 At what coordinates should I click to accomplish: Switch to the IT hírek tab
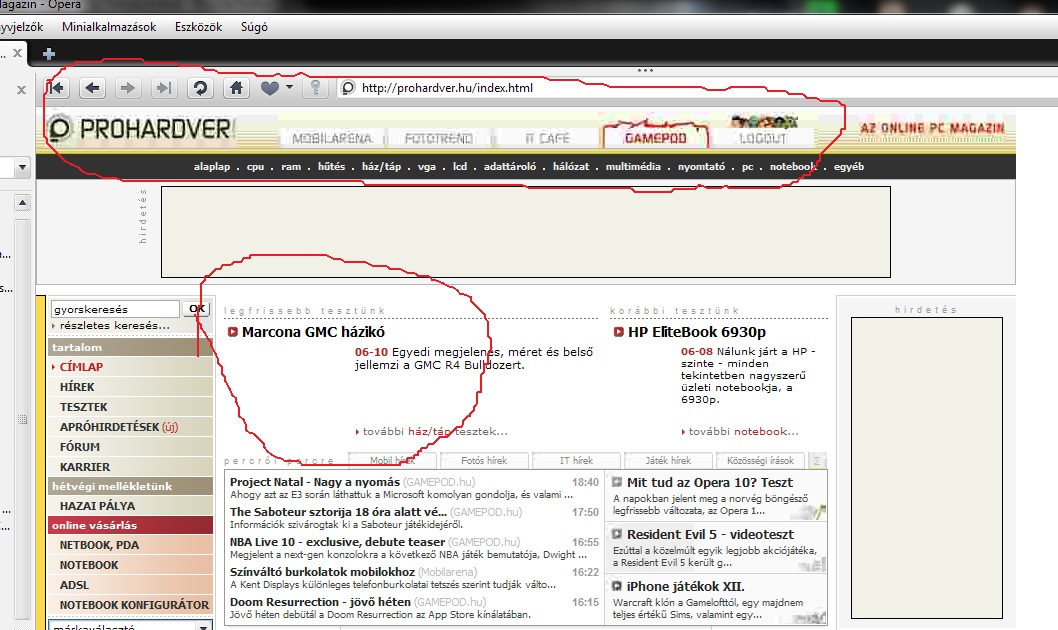(x=576, y=461)
